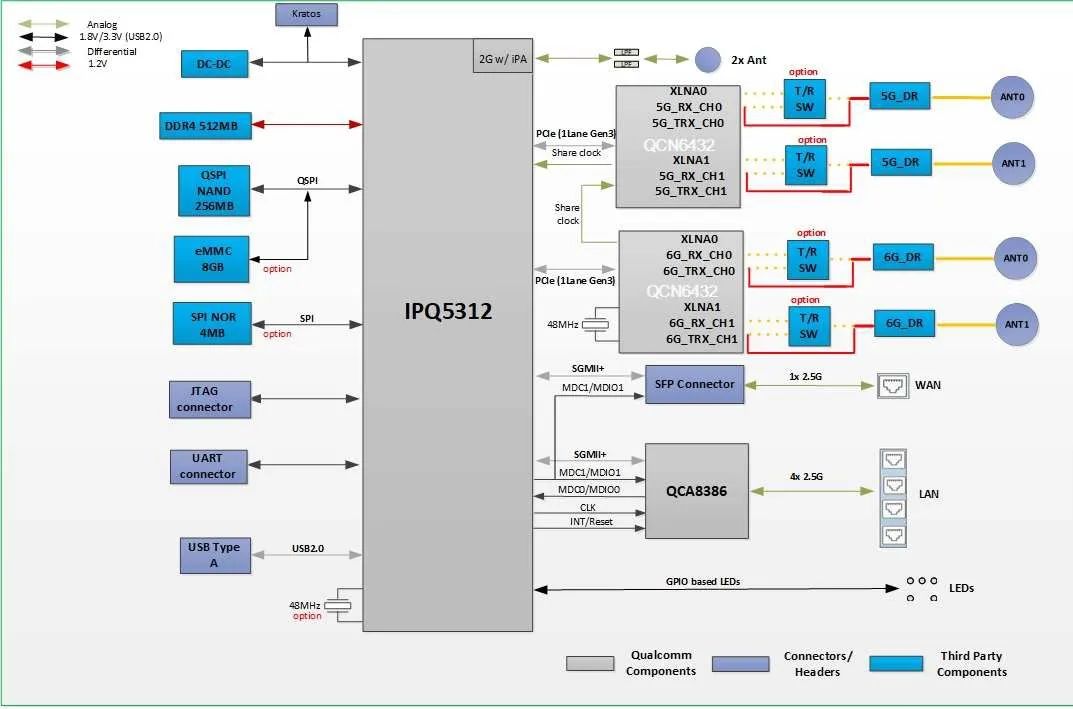Click the INT/Reset signal label
This screenshot has height=709, width=1073.
pyautogui.click(x=591, y=522)
